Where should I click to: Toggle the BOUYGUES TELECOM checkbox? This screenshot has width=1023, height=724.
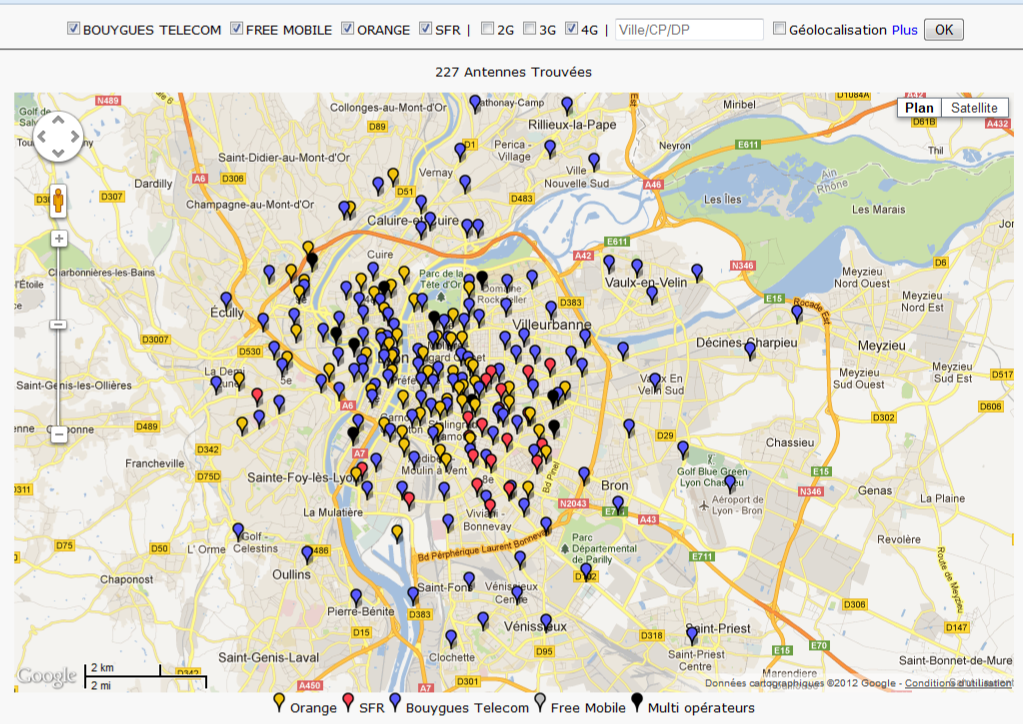73,28
